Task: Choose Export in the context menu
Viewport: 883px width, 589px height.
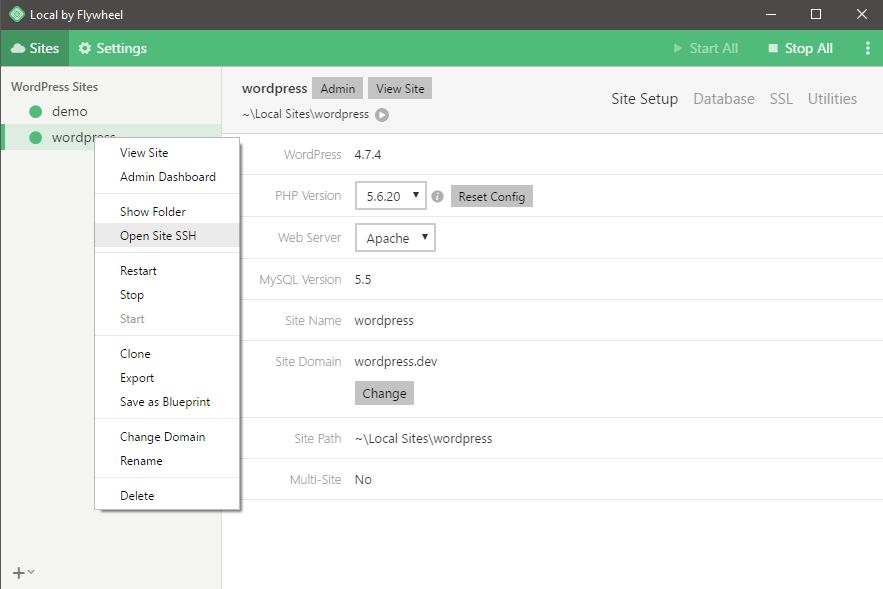Action: pos(167,378)
